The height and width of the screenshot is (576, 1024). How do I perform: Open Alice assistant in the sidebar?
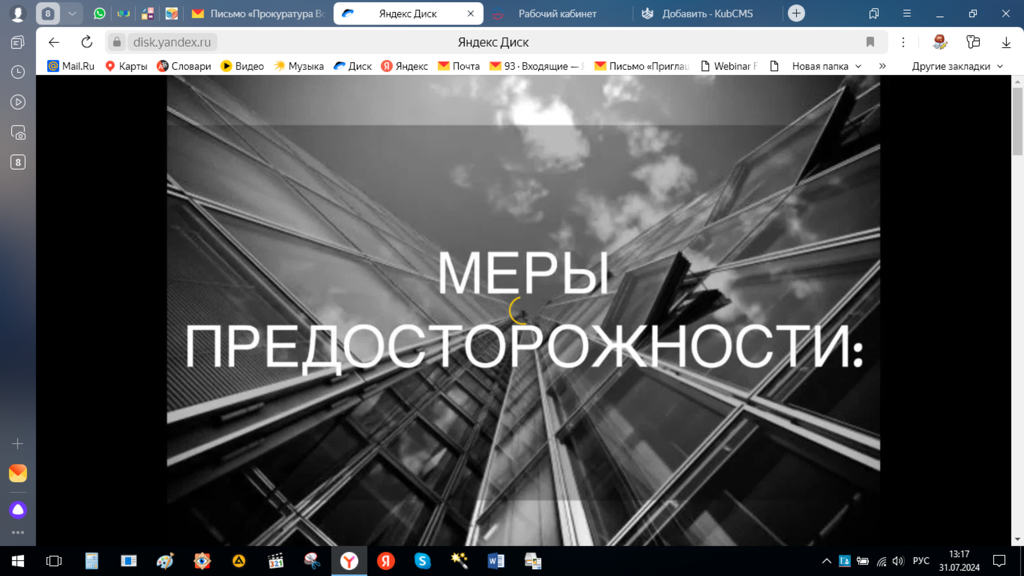pyautogui.click(x=18, y=510)
